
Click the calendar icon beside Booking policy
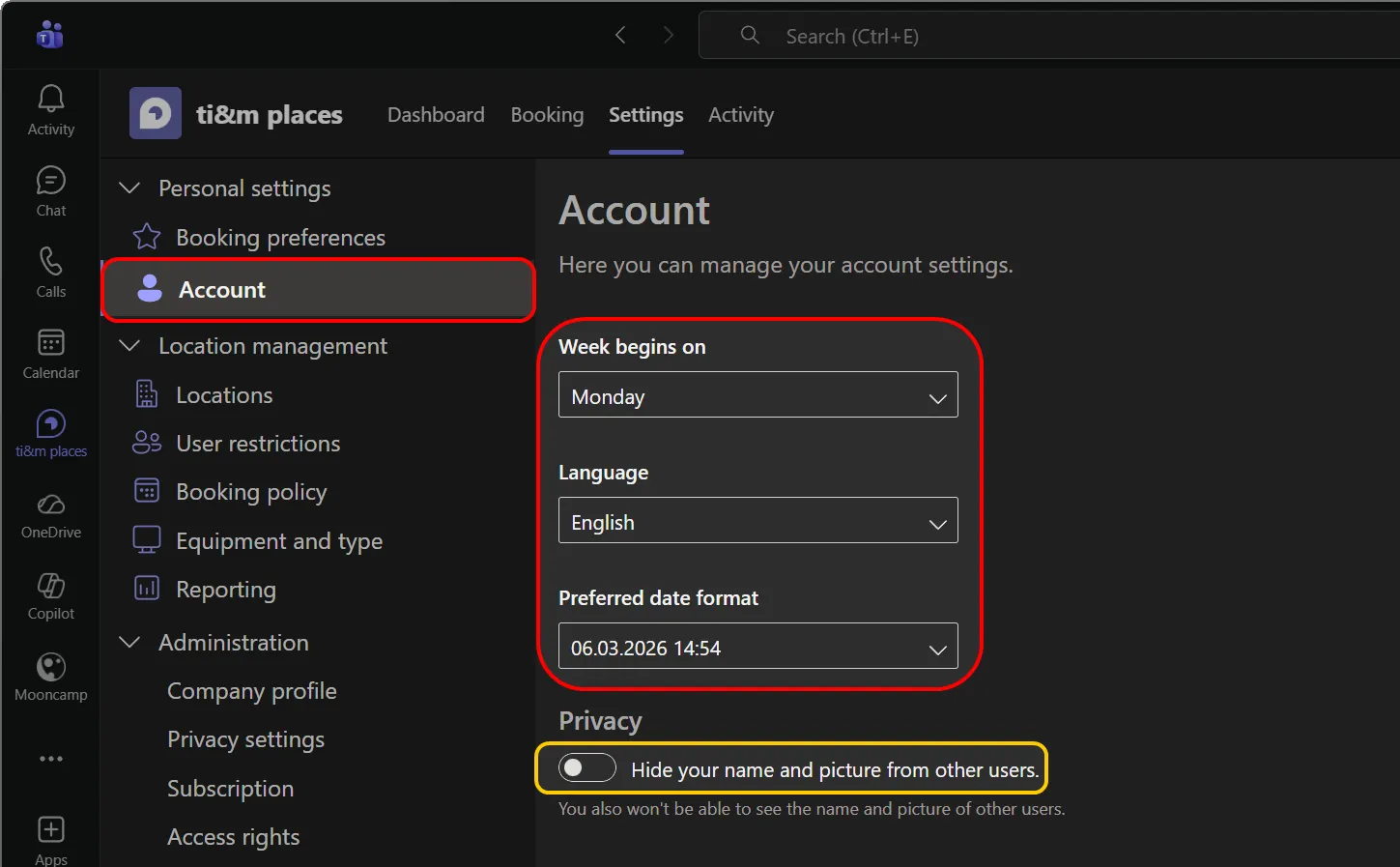click(147, 491)
